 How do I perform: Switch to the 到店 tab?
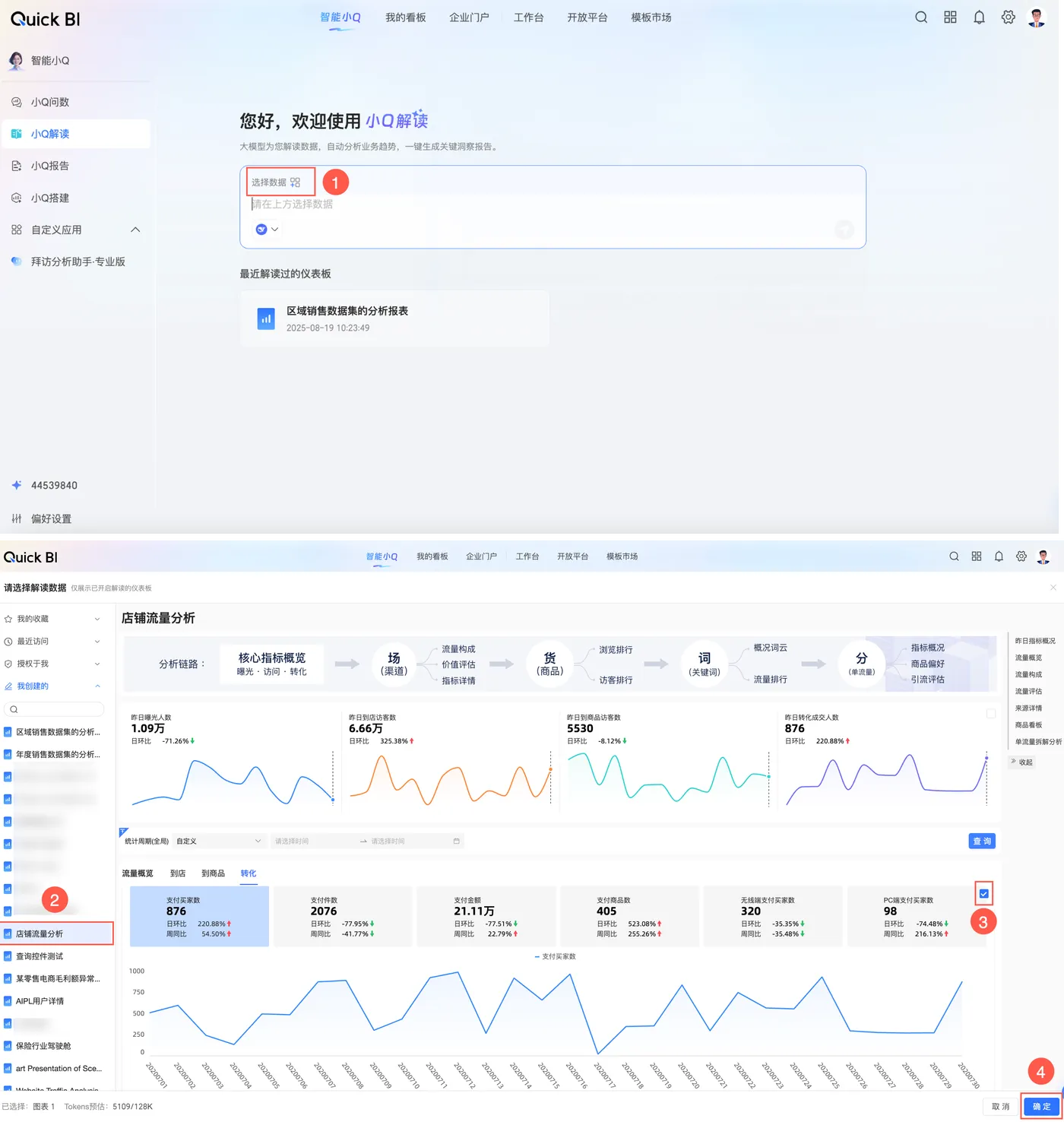pos(178,873)
